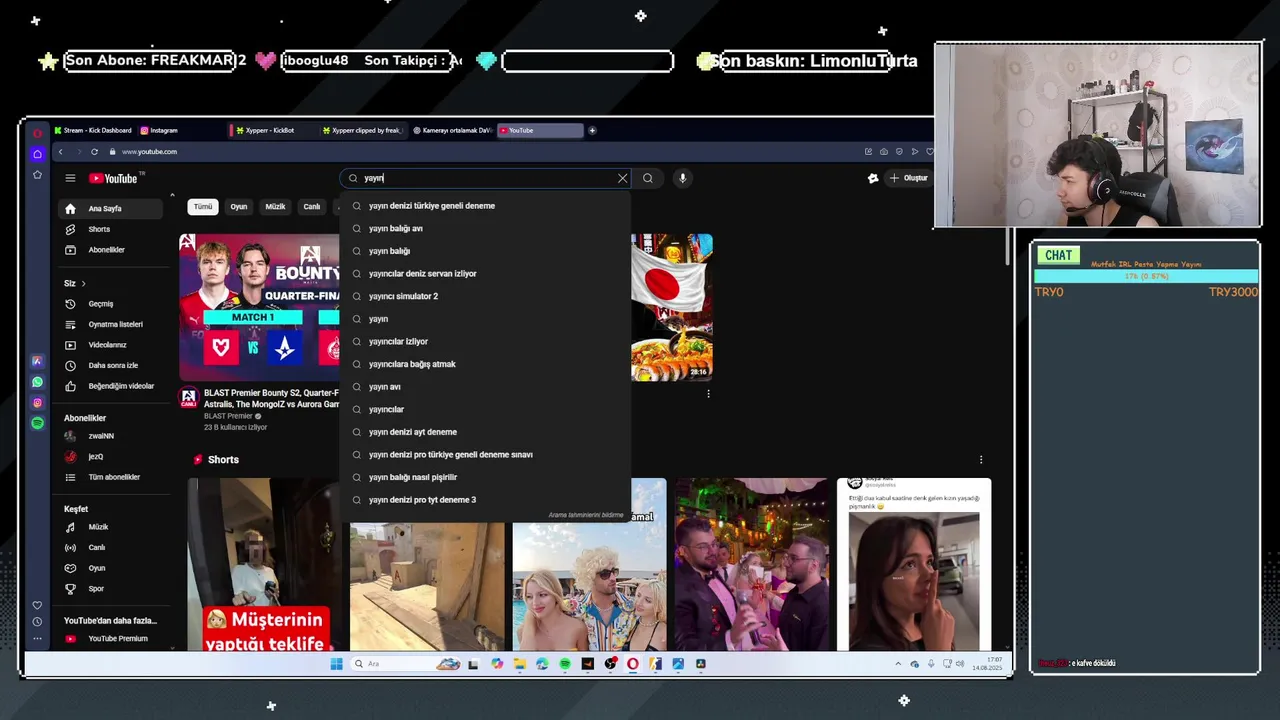Select the Canlı filter chip
This screenshot has height=720, width=1280.
[x=312, y=207]
